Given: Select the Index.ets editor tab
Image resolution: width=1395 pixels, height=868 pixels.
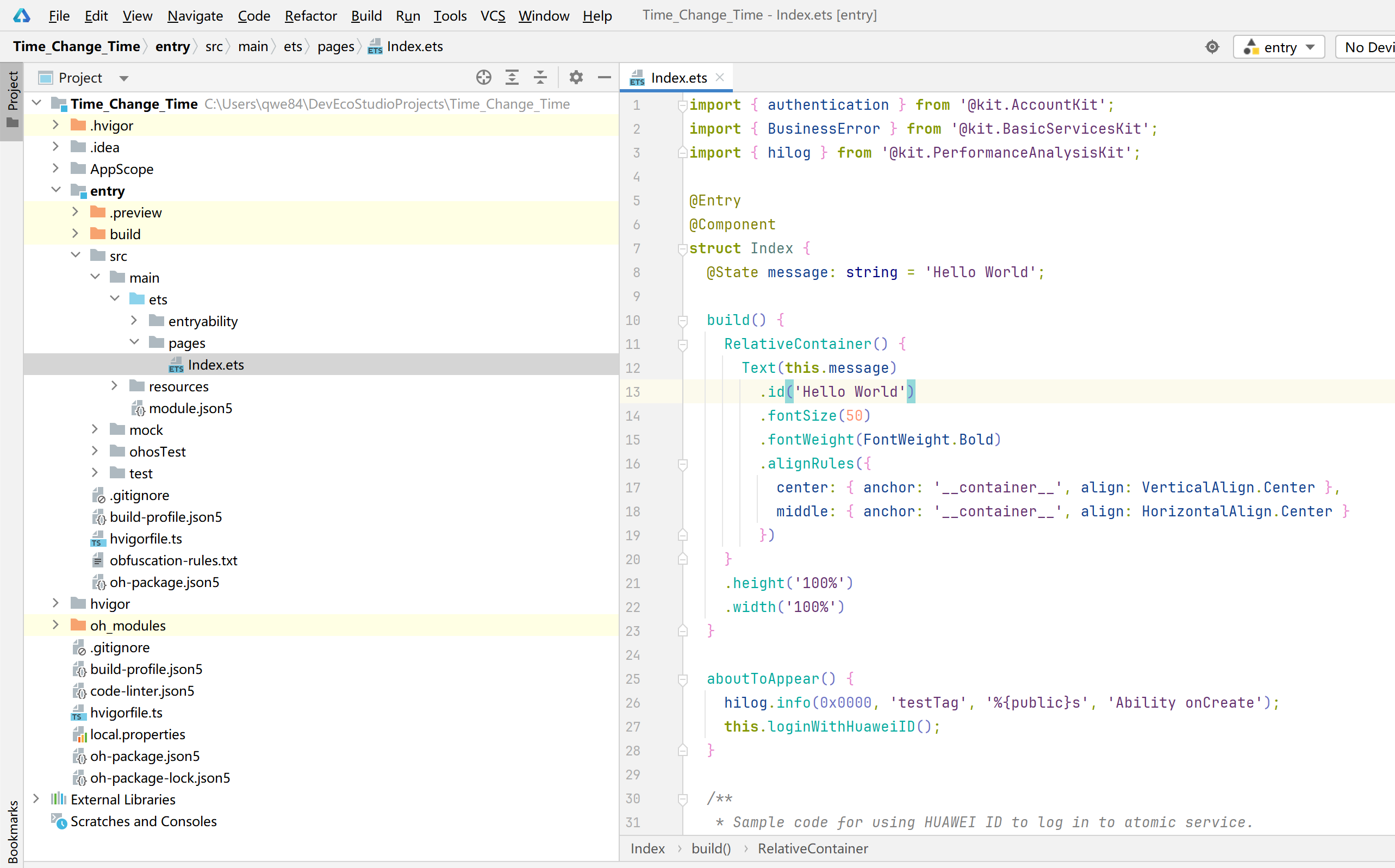Looking at the screenshot, I should click(676, 78).
